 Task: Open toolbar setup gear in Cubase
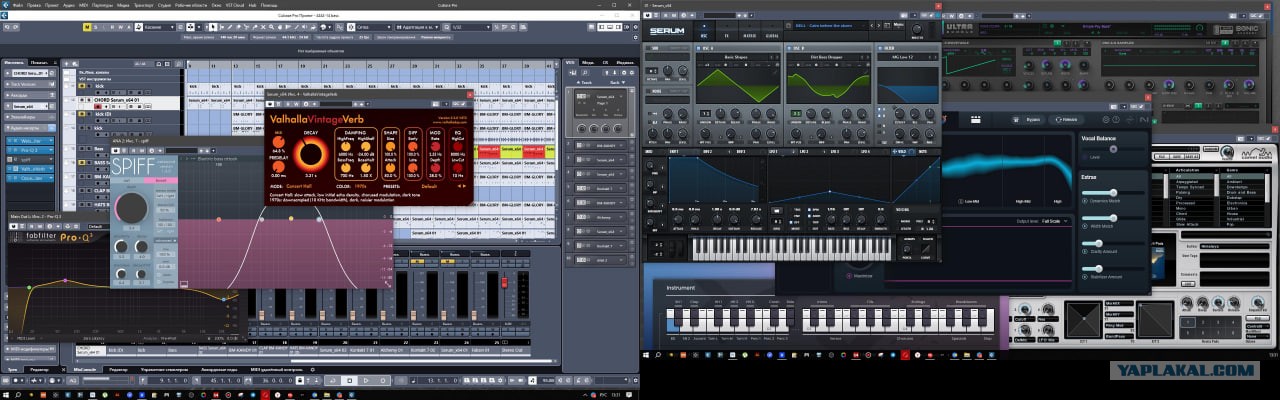[635, 27]
